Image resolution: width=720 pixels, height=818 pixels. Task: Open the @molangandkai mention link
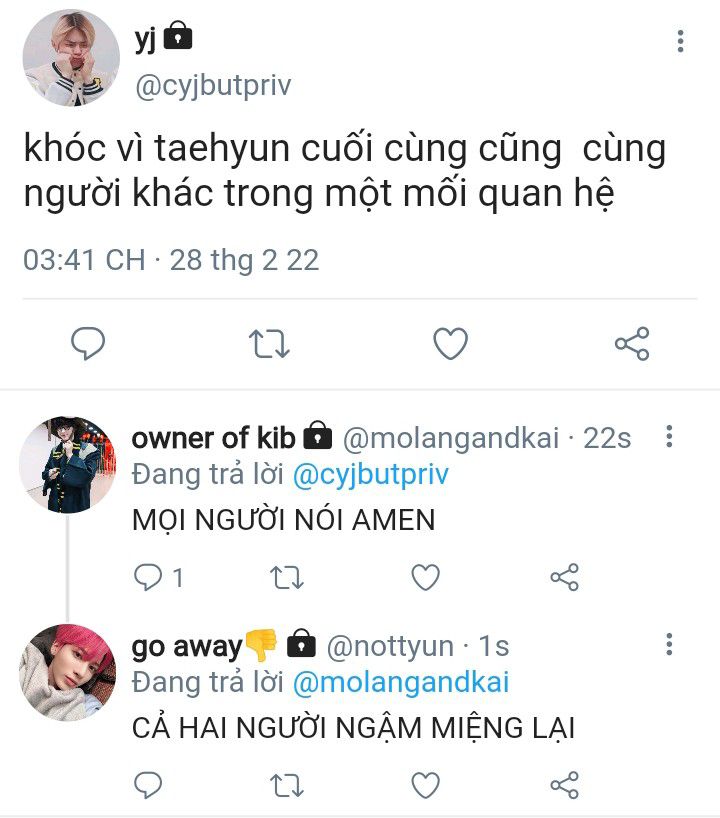click(x=401, y=682)
